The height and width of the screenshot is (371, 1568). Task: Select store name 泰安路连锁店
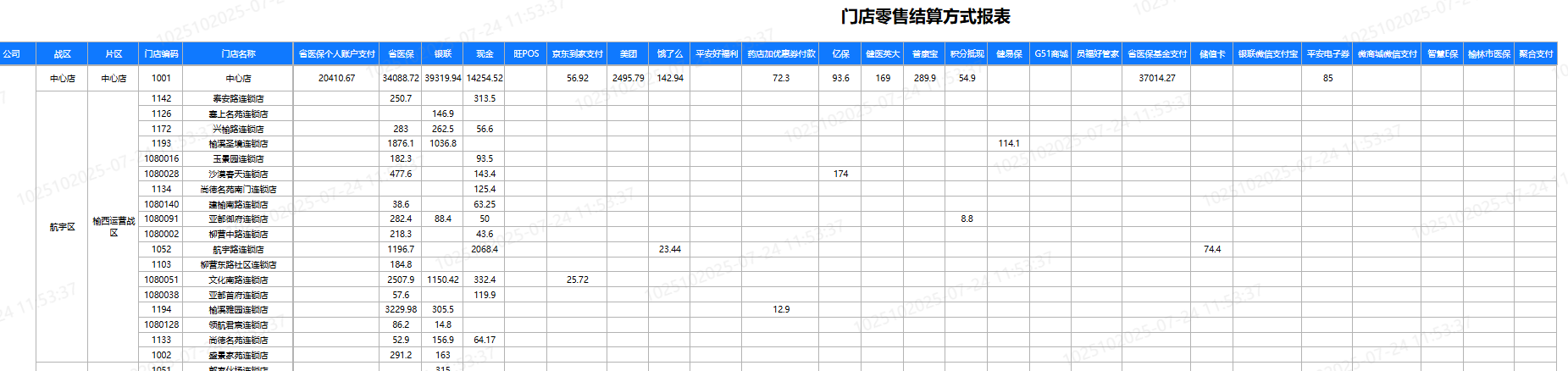point(238,98)
